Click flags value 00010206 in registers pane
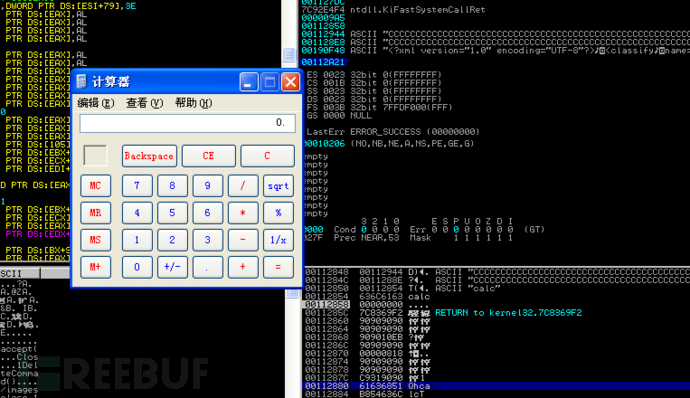 click(325, 144)
